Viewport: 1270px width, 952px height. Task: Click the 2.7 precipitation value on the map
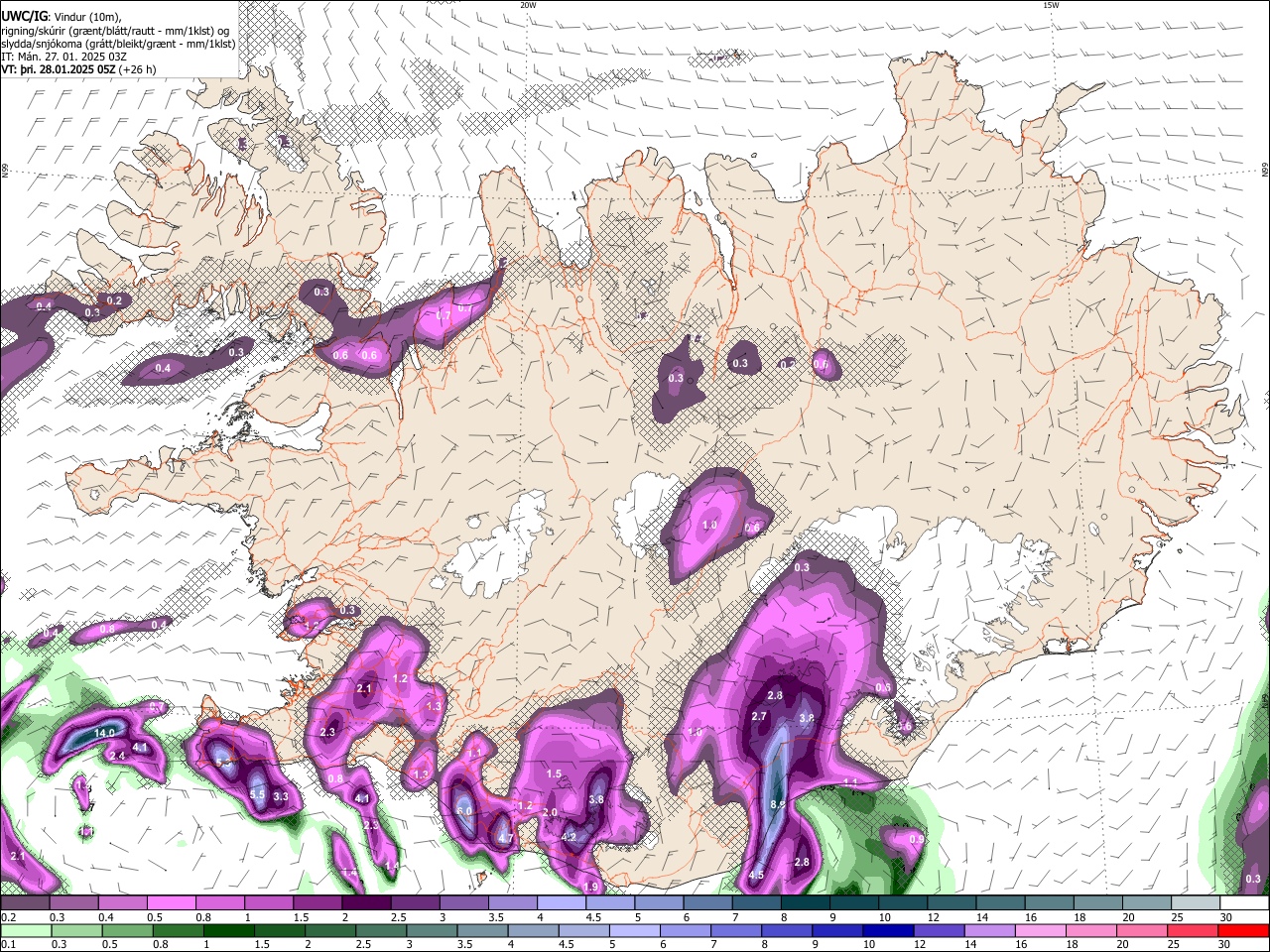[759, 716]
